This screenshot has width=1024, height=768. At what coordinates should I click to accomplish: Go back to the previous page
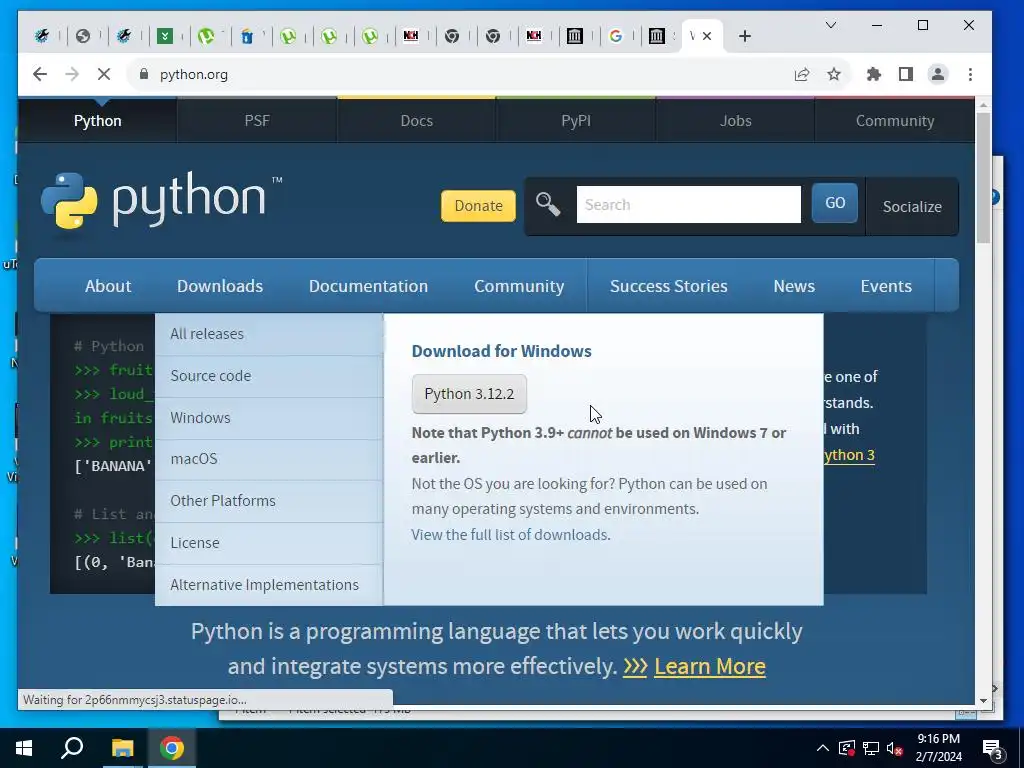coord(40,74)
